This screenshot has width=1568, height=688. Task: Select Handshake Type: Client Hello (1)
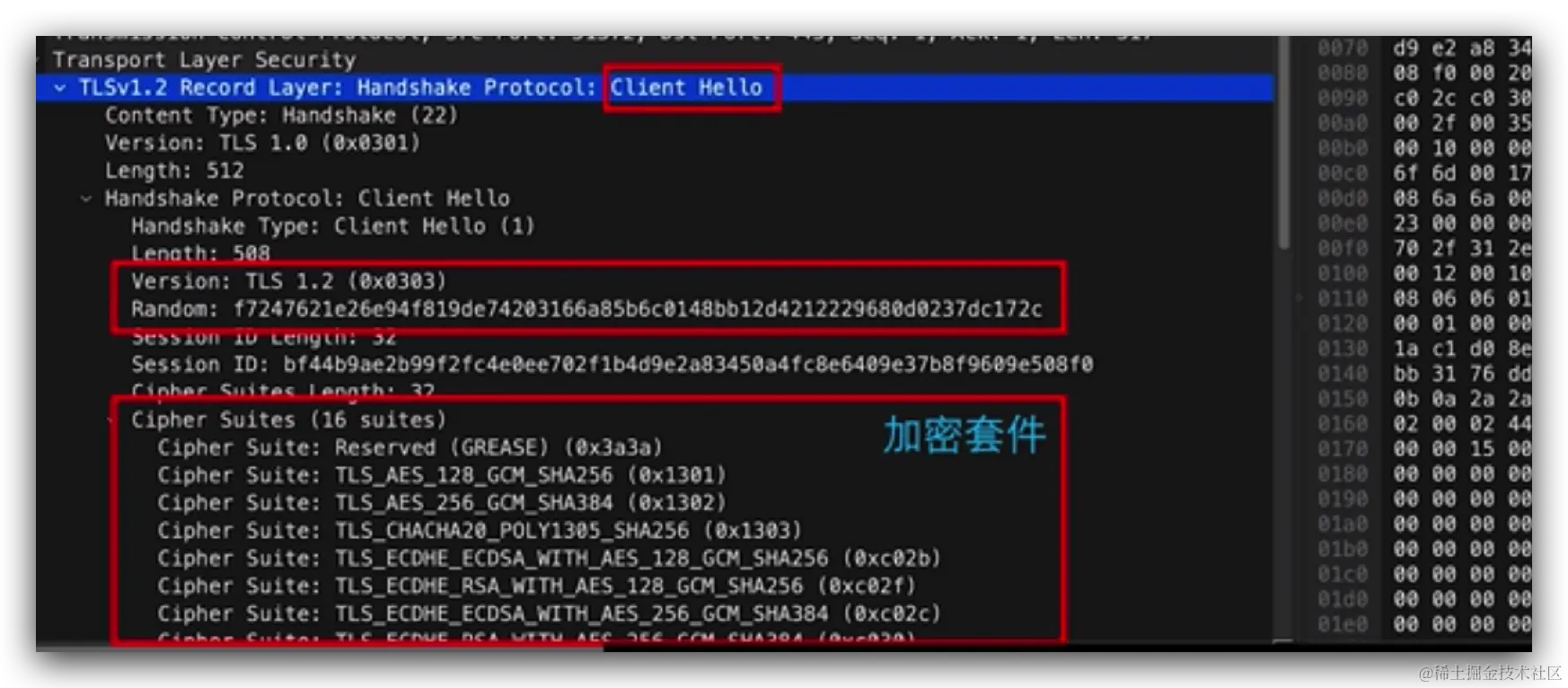coord(332,225)
